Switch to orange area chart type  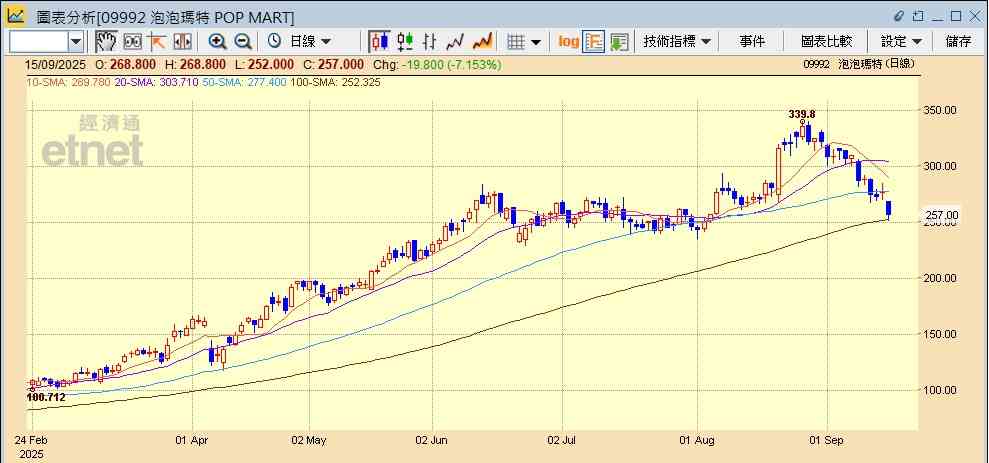tap(483, 42)
